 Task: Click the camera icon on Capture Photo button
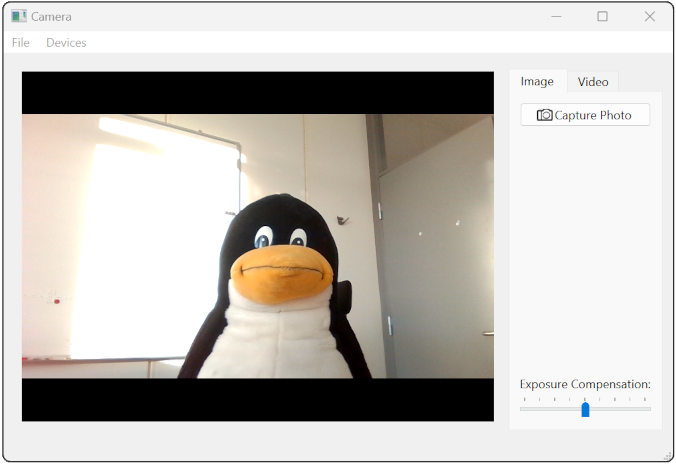point(544,115)
